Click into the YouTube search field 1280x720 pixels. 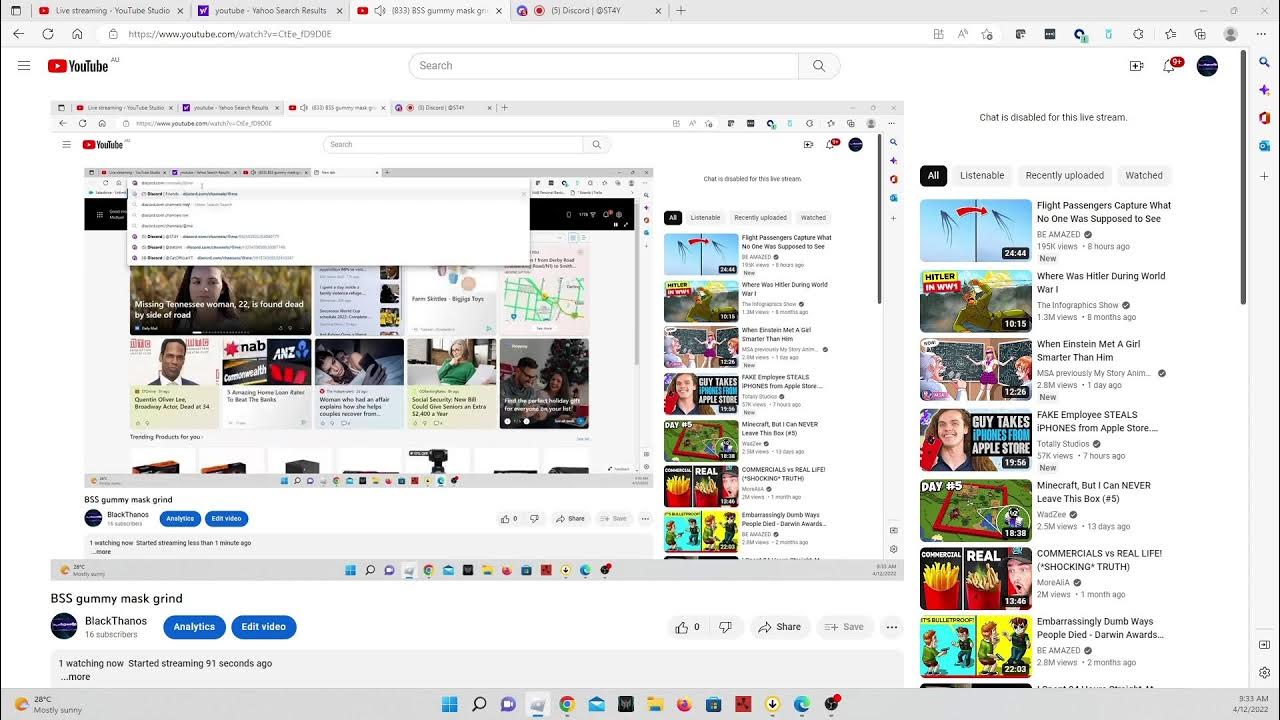pos(603,66)
